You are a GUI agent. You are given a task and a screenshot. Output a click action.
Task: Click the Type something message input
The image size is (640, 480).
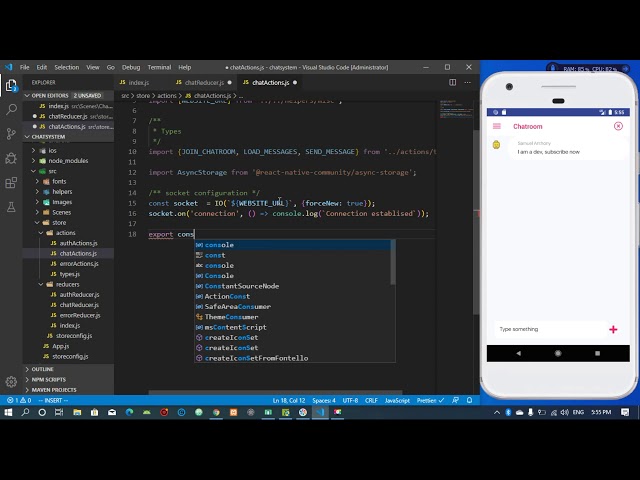tap(549, 329)
